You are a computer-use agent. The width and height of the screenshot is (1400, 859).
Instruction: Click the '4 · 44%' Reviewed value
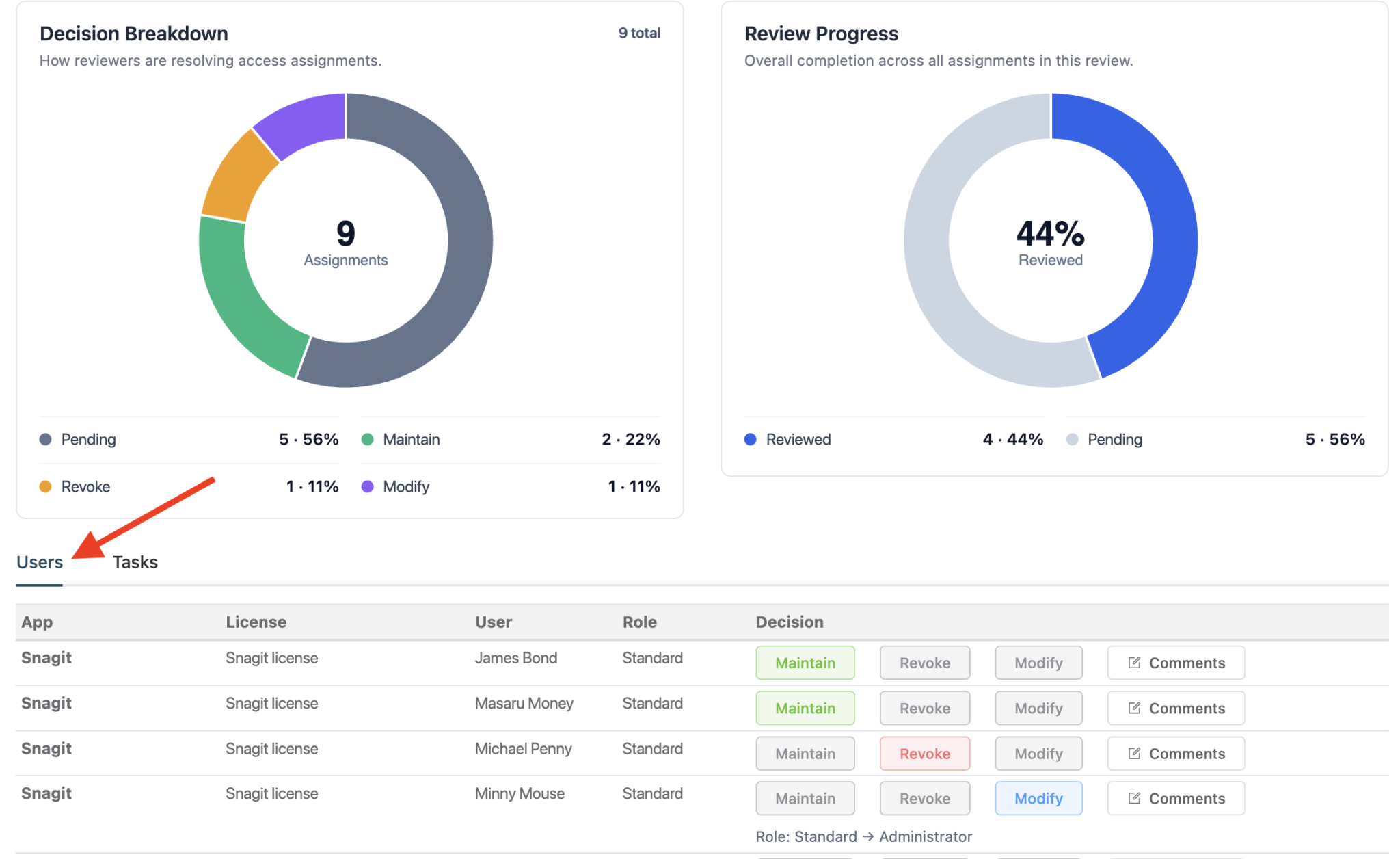[x=1013, y=439]
